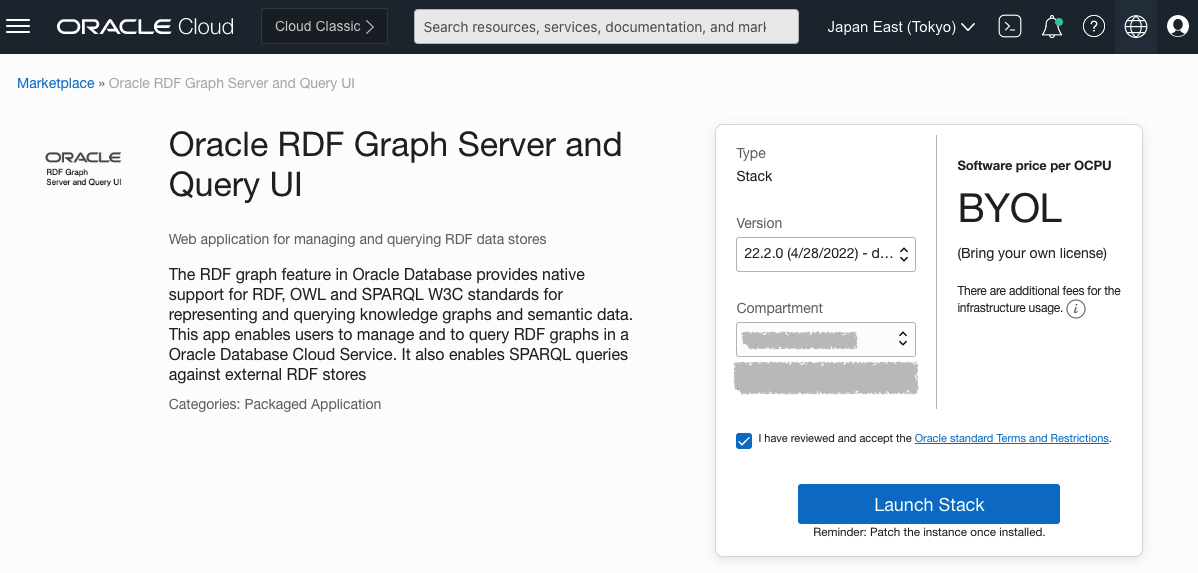Image resolution: width=1198 pixels, height=573 pixels.
Task: Open Oracle standard Terms and Restrictions link
Action: click(x=1011, y=438)
